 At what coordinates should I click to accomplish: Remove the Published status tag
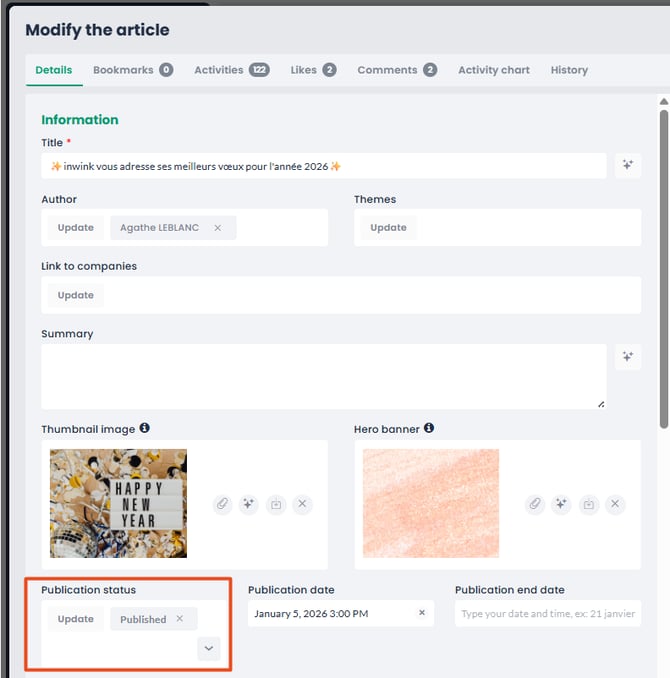180,619
